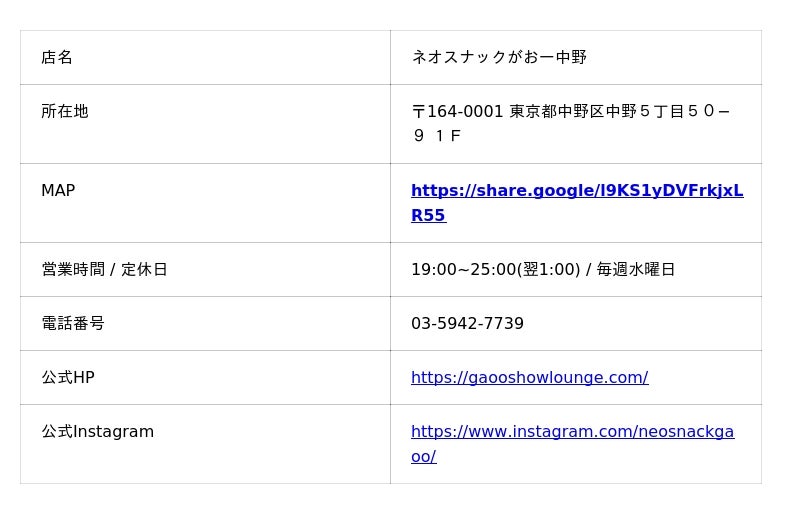800x514 pixels.
Task: Click the 毎週水曜日 closed day text
Action: [636, 270]
